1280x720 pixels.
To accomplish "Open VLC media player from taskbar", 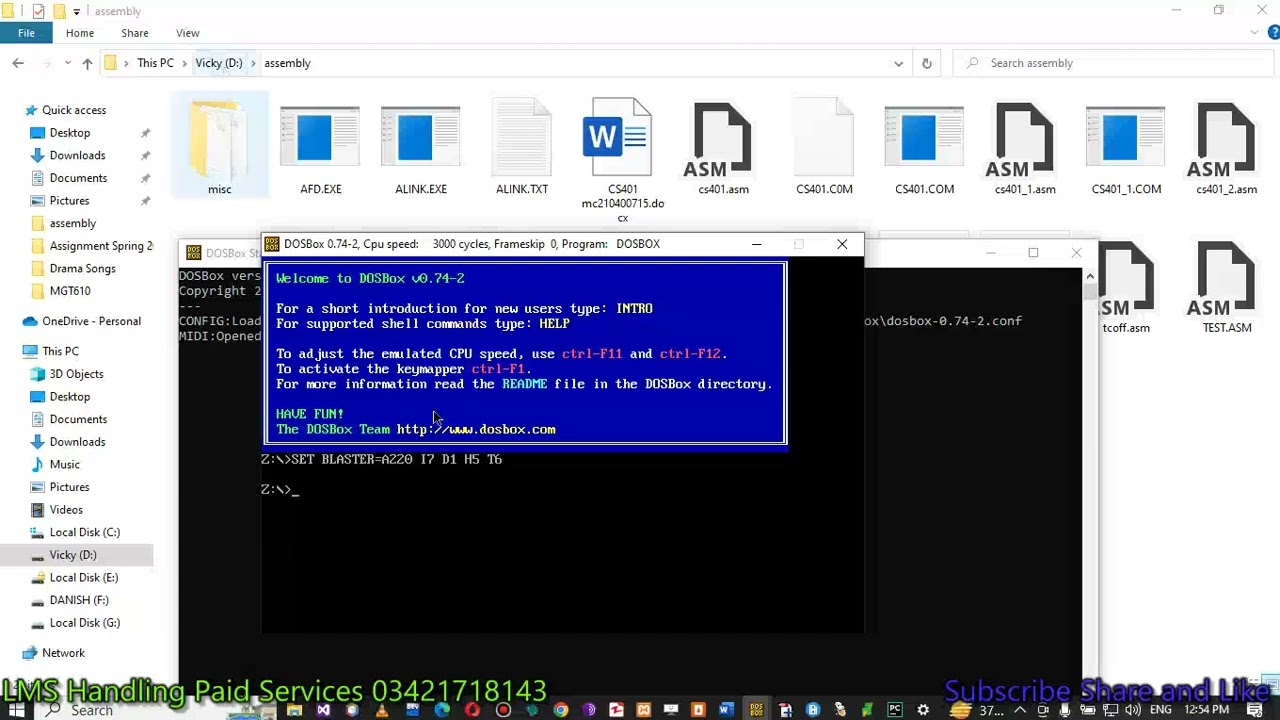I will [x=380, y=710].
